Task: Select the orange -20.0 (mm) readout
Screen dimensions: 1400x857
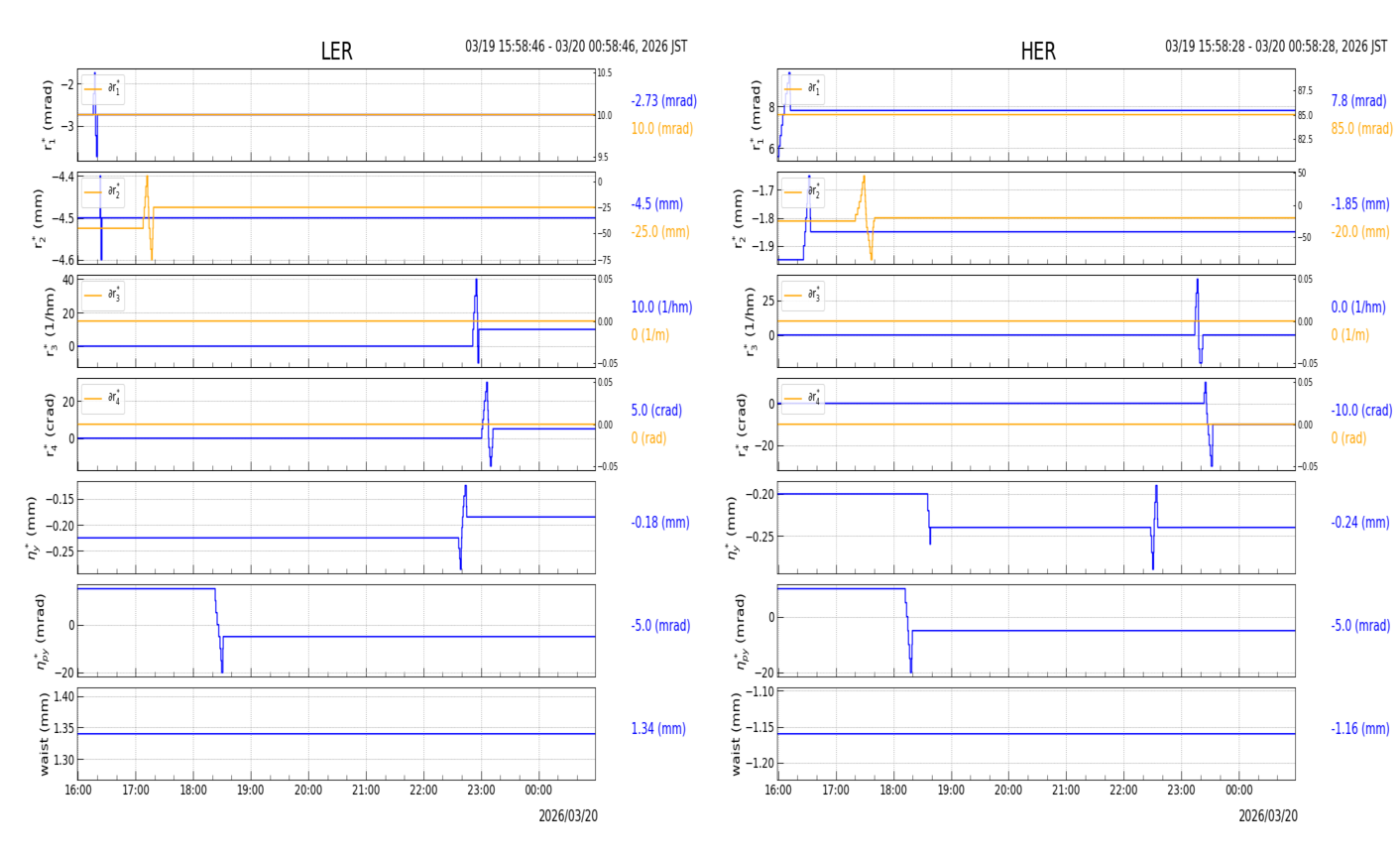Action: pos(1360,232)
